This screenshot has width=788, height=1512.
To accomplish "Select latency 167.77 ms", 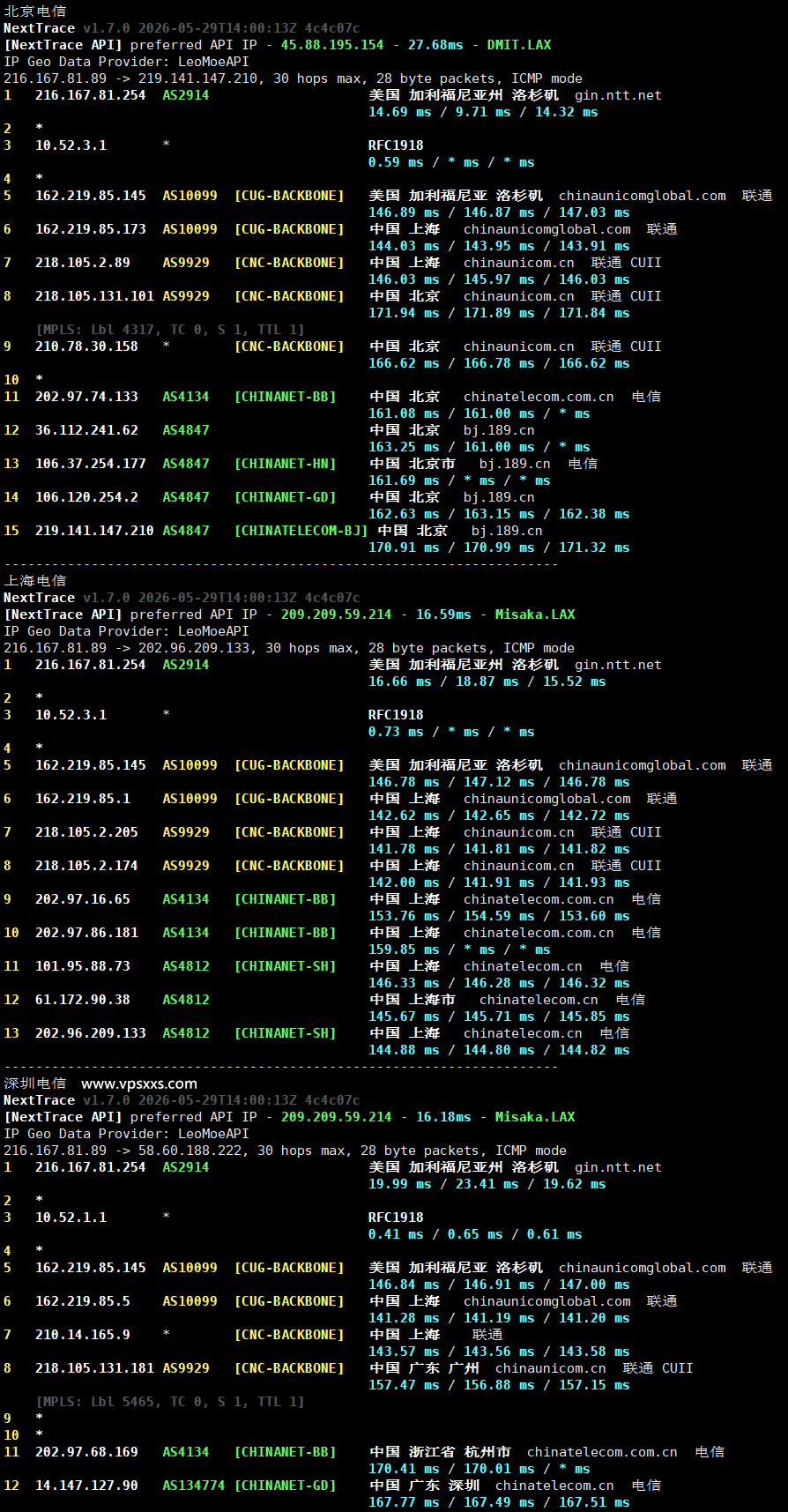I will point(404,1502).
